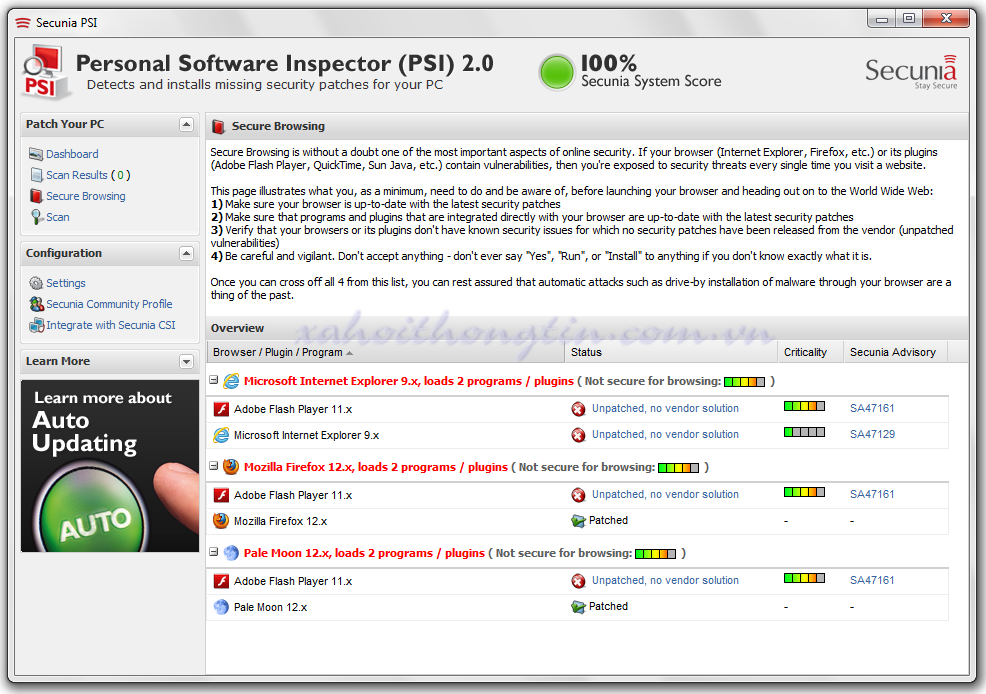
Task: Click the Microsoft Internet Explorer 9.x group title
Action: (409, 381)
